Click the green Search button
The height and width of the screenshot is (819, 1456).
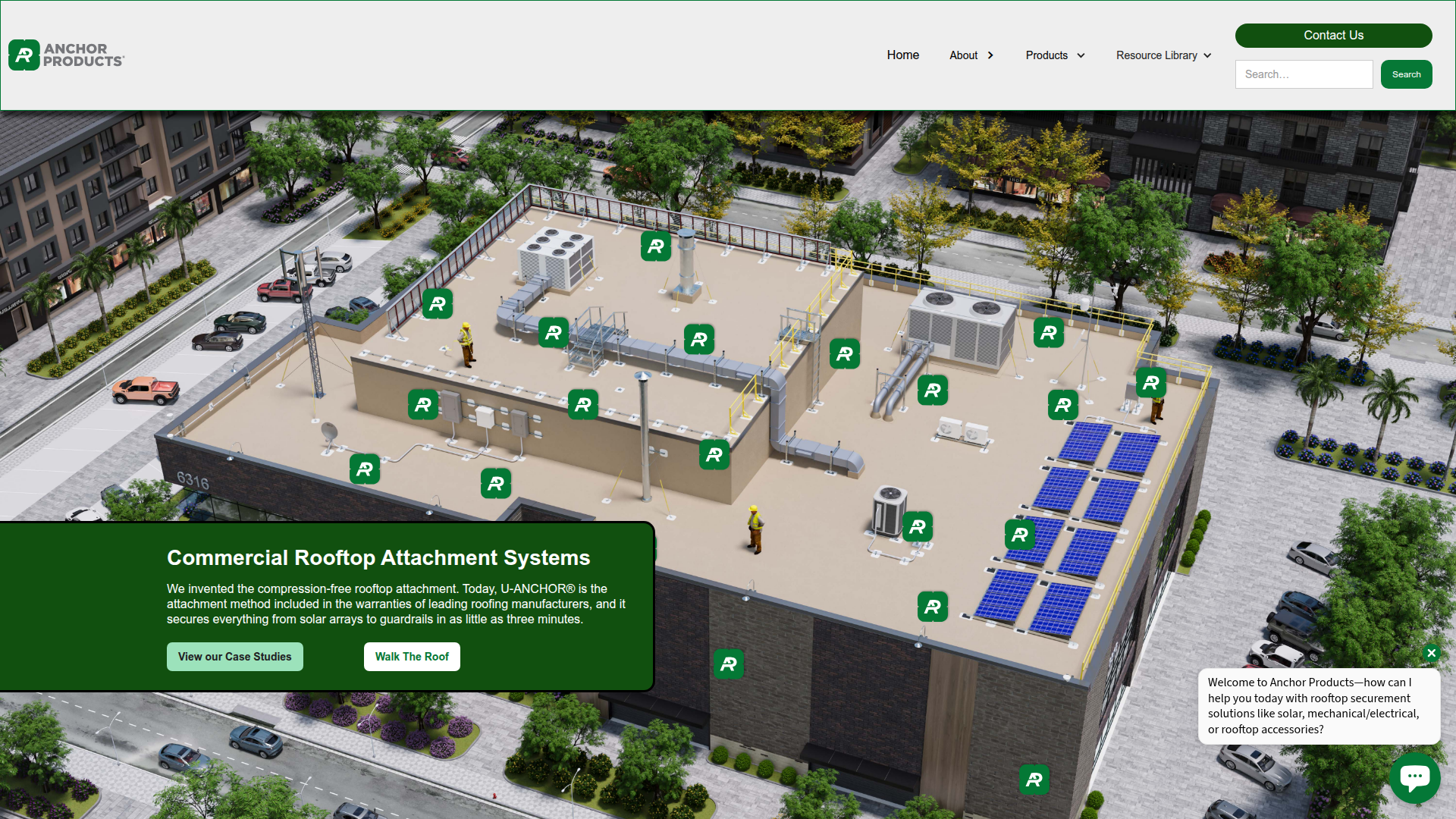pos(1407,74)
